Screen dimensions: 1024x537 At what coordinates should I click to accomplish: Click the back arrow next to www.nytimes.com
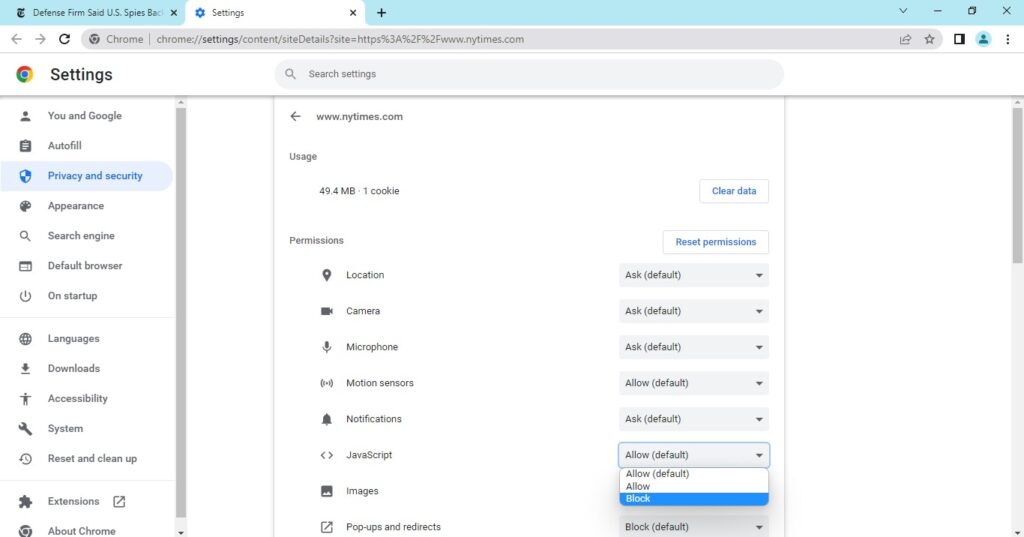(x=295, y=116)
